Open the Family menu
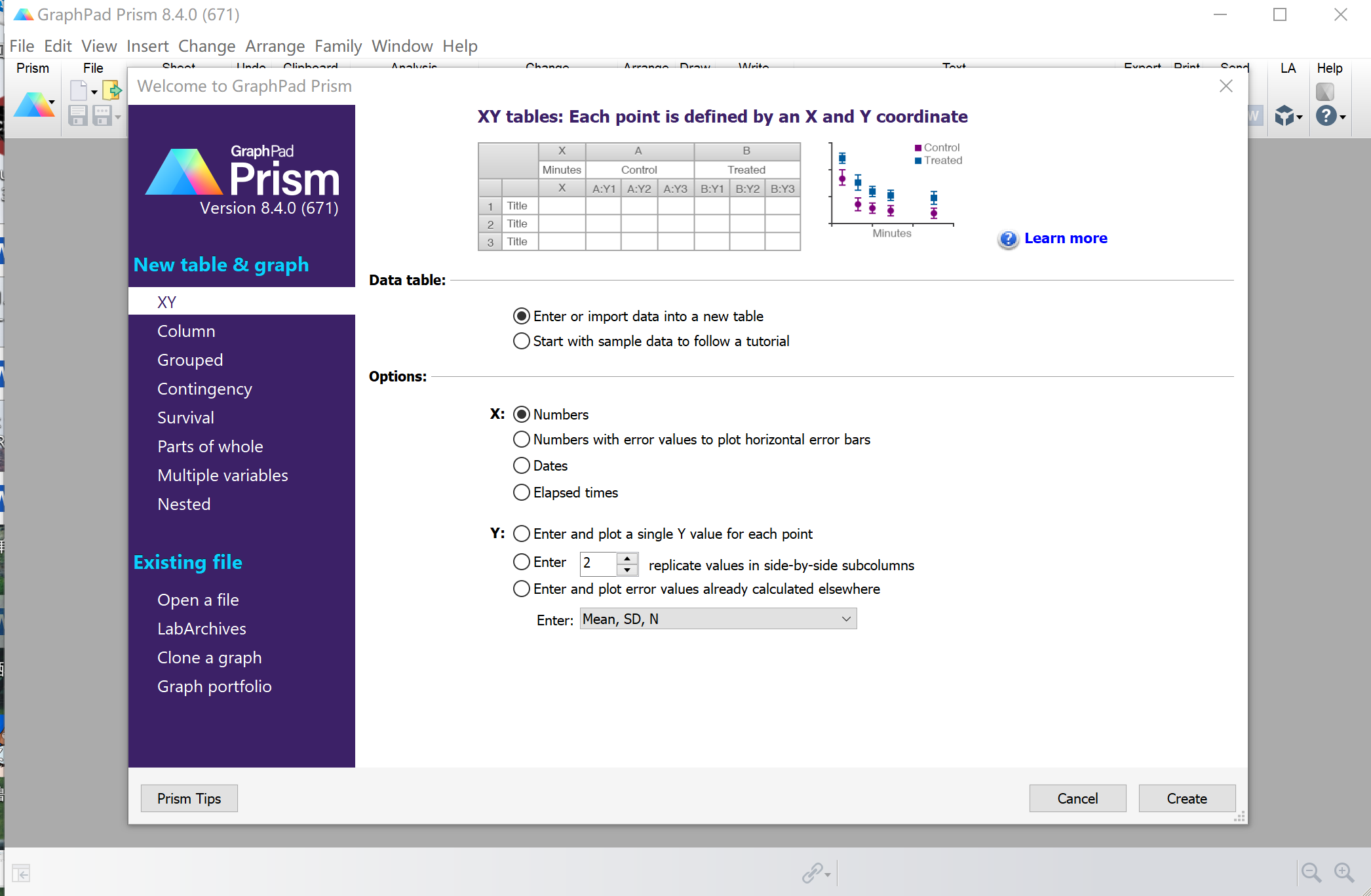 coord(338,47)
